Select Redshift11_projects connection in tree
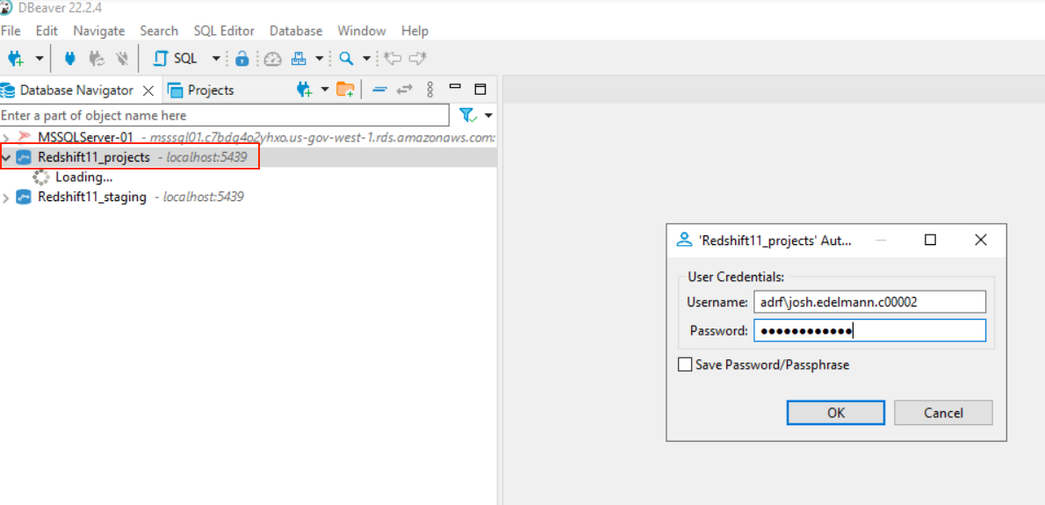The width and height of the screenshot is (1045, 505). [94, 157]
